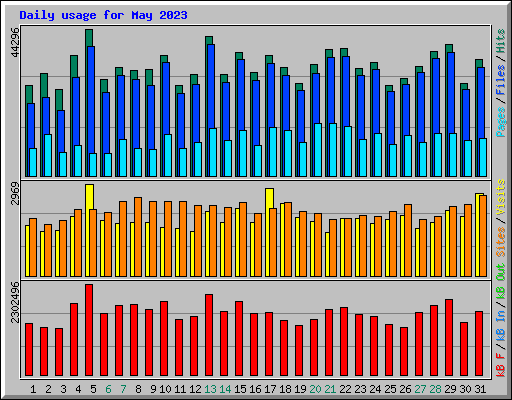Click the green 'Hits' legend label
Screen dimensions: 512x400
click(501, 41)
